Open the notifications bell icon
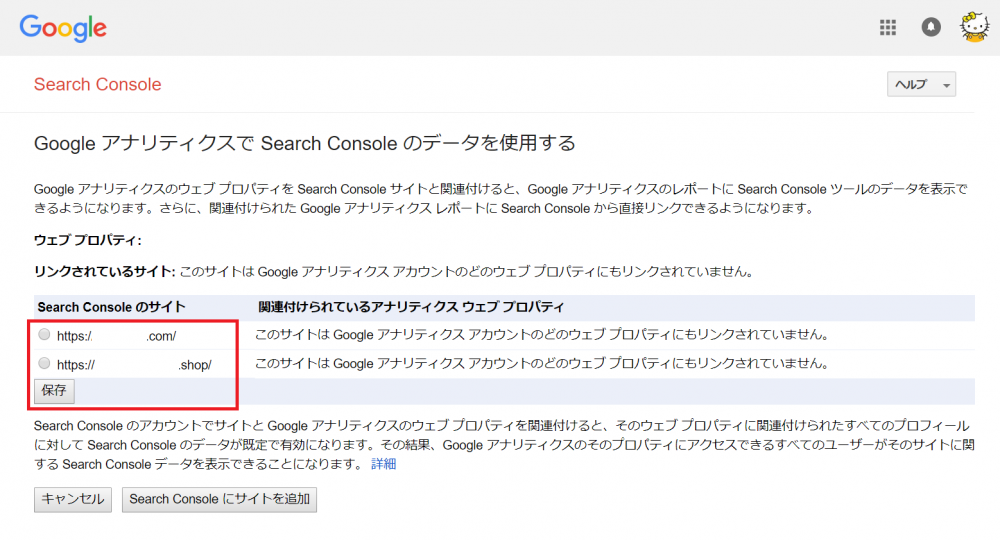 pos(930,27)
